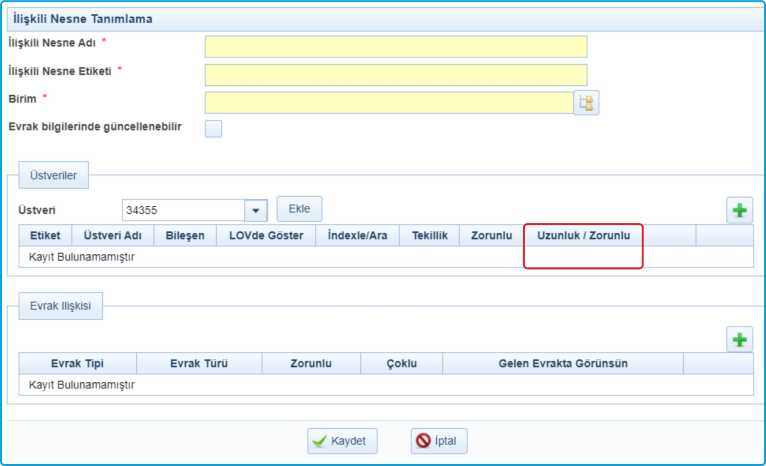Click the Üstveri combo field showing 34355
766x466 pixels.
pos(183,210)
